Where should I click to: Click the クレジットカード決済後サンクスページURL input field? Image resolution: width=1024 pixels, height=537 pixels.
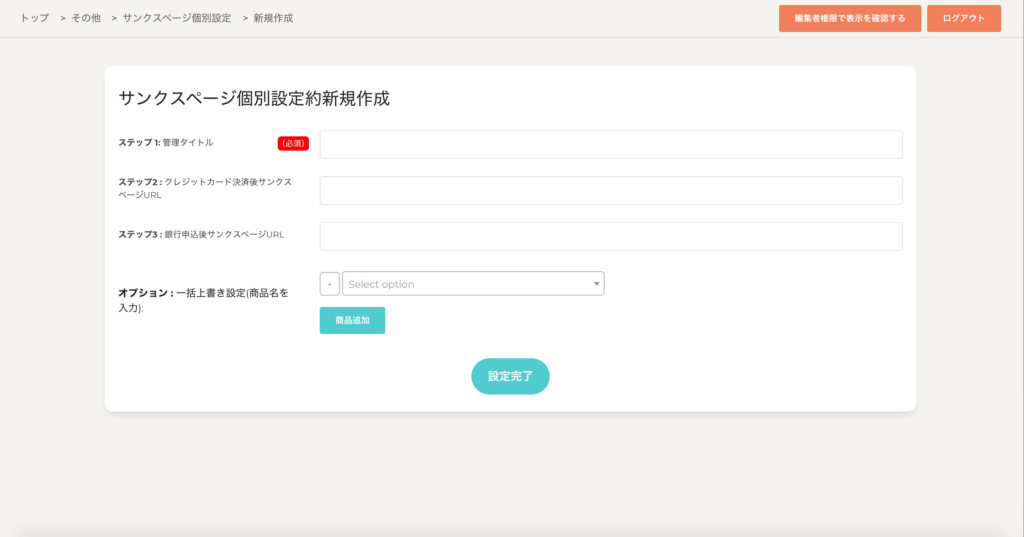[x=610, y=190]
